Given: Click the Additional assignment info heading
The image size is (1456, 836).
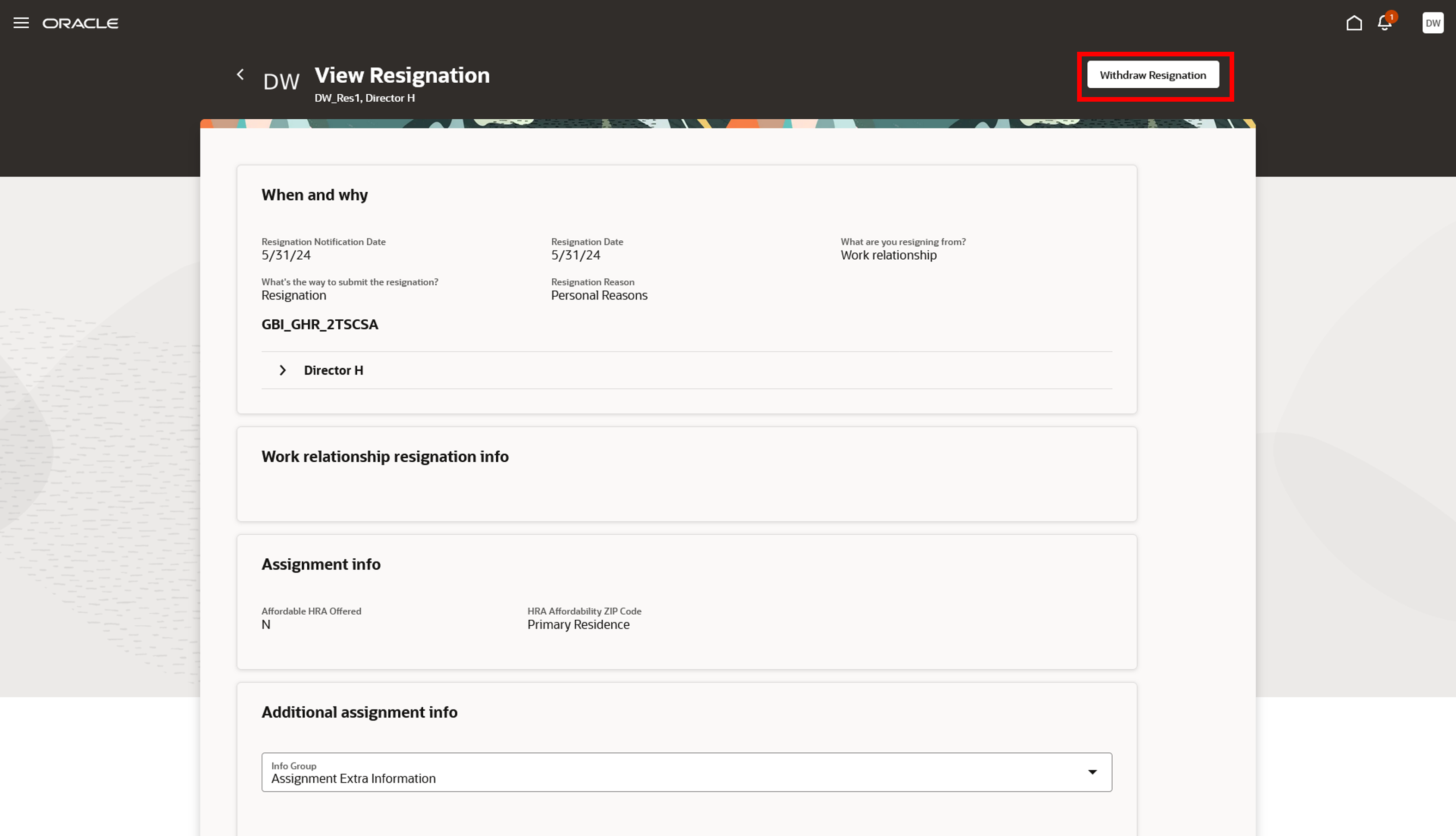Looking at the screenshot, I should point(359,712).
